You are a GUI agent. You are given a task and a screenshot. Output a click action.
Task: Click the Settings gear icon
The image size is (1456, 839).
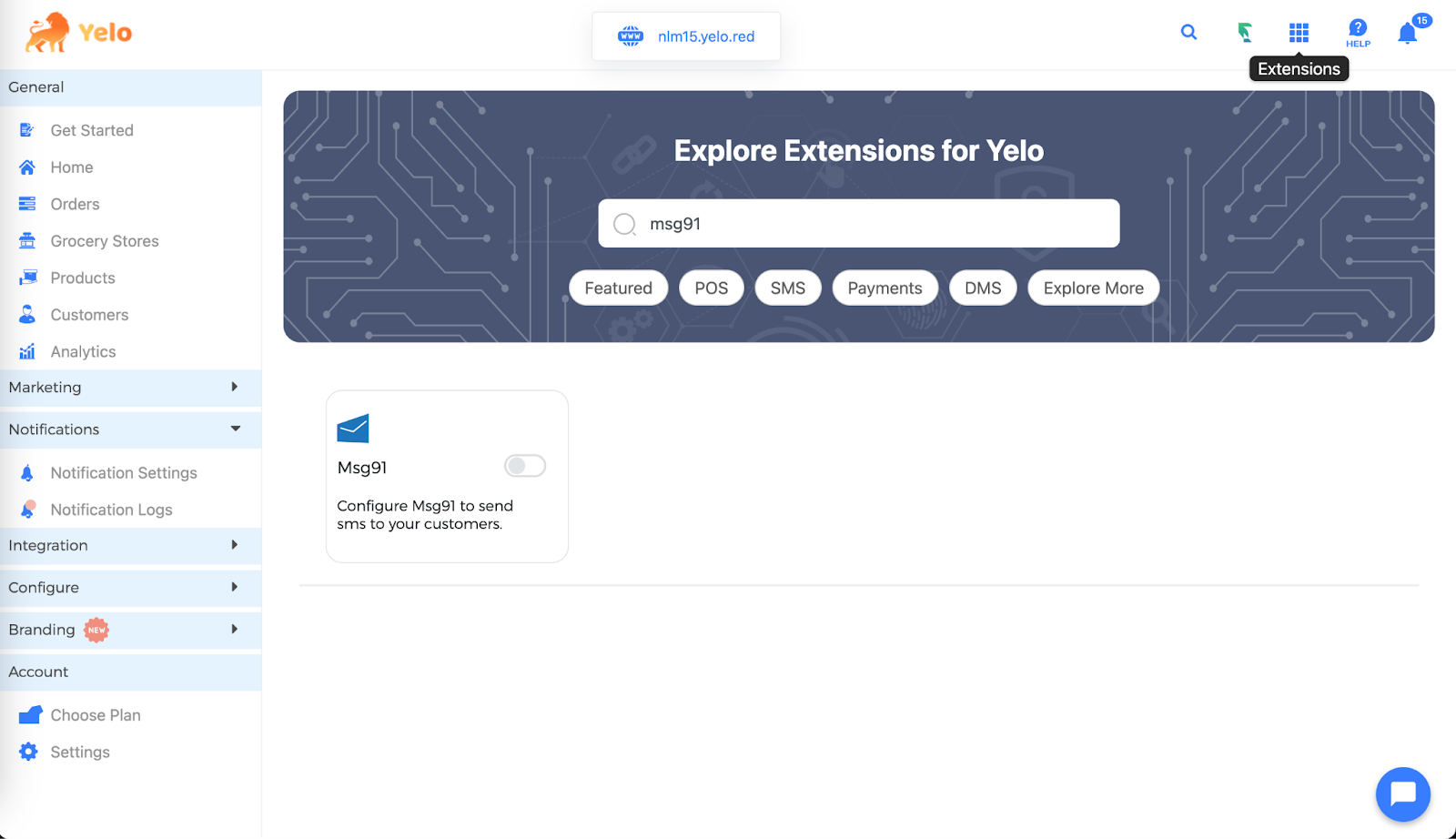(28, 752)
